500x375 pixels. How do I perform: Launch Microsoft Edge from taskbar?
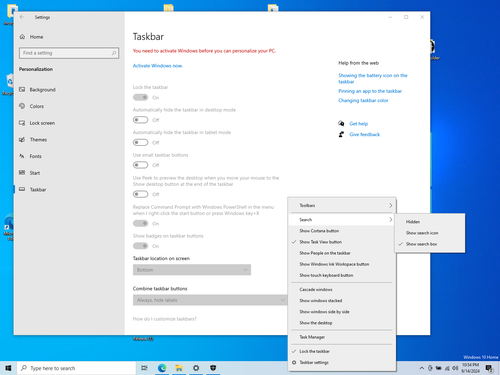tap(162, 368)
